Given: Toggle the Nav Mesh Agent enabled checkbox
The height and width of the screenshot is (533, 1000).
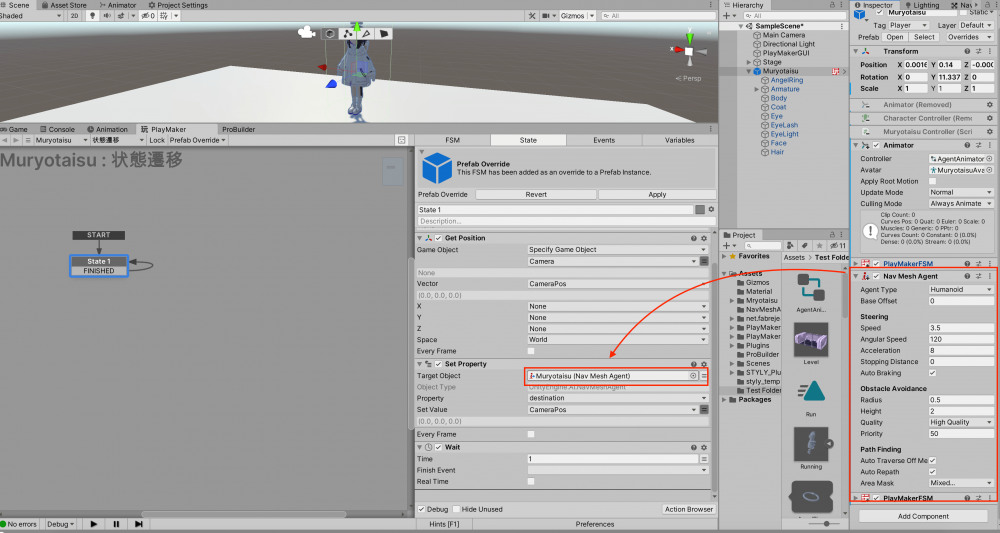Looking at the screenshot, I should click(x=876, y=276).
